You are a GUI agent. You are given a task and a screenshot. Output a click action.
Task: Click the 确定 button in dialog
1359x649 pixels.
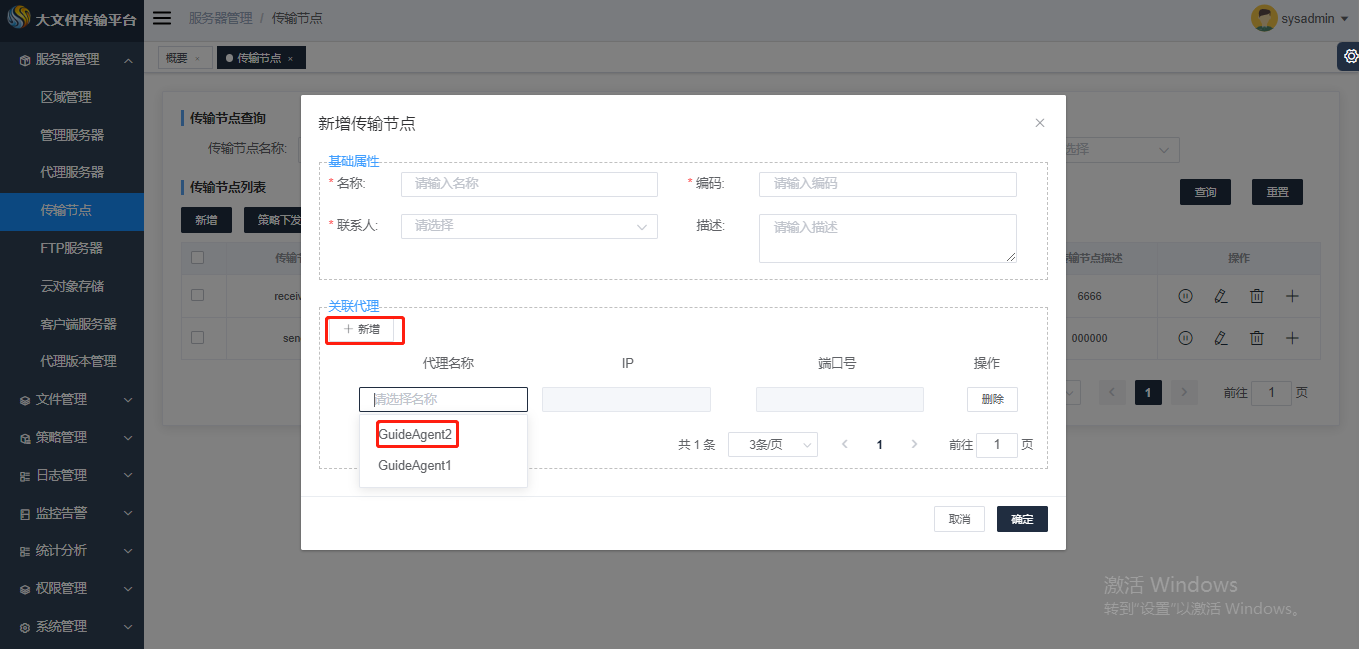1021,519
